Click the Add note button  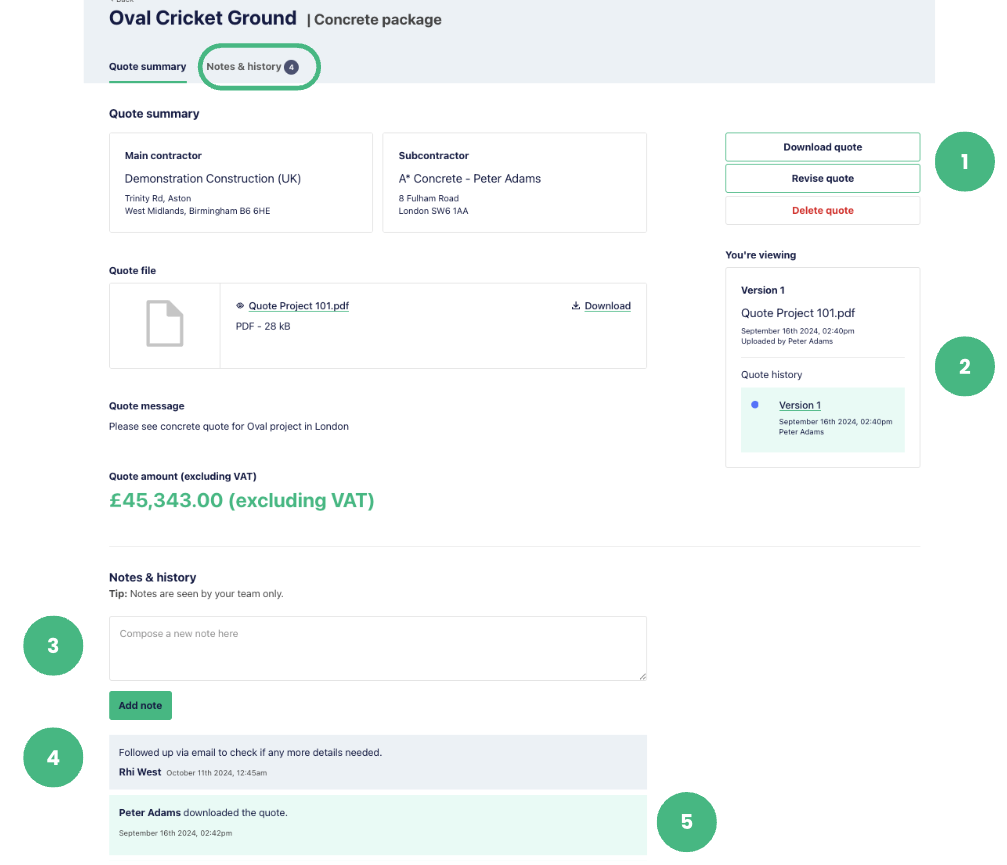tap(140, 705)
